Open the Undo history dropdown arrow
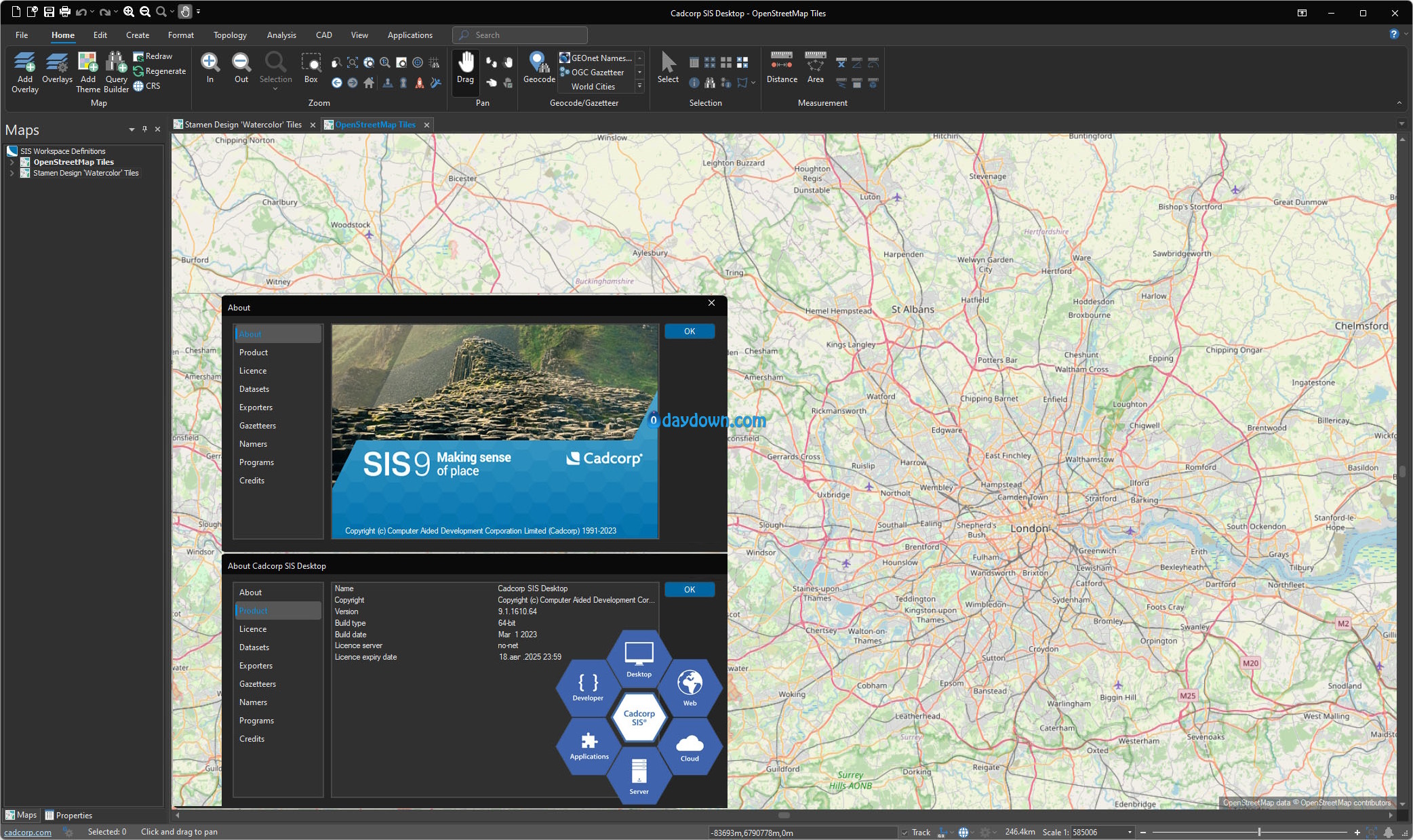The width and height of the screenshot is (1413, 840). (92, 12)
